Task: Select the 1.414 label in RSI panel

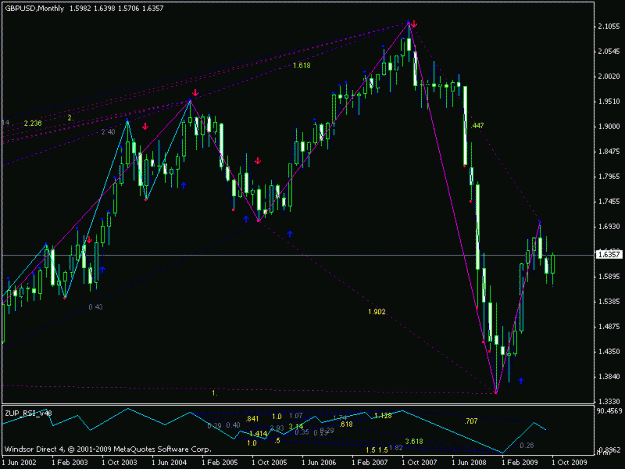Action: (x=258, y=434)
